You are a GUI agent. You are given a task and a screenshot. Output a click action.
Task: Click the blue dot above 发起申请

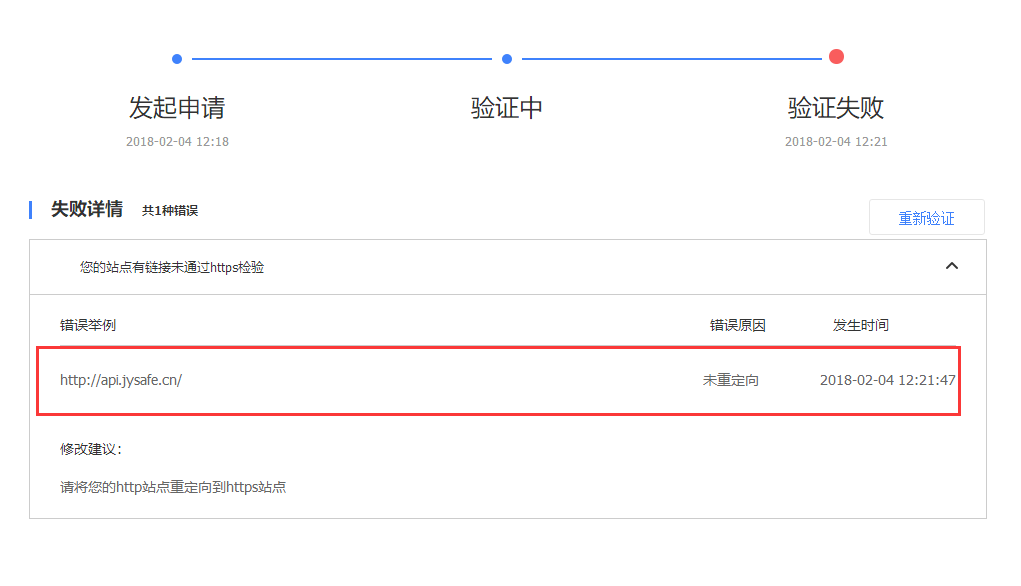(176, 59)
